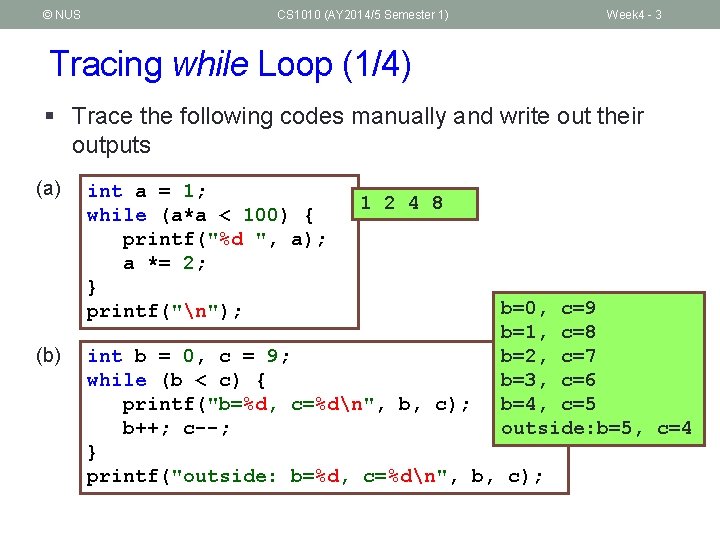
Task: Click the '(a)' label
Action: pyautogui.click(x=48, y=189)
